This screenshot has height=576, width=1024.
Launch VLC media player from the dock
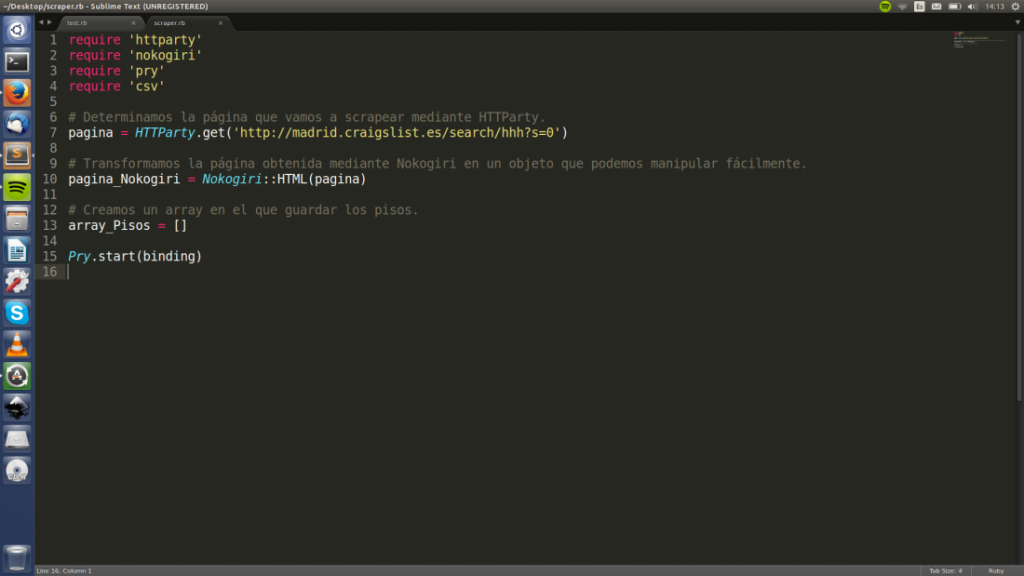[17, 344]
